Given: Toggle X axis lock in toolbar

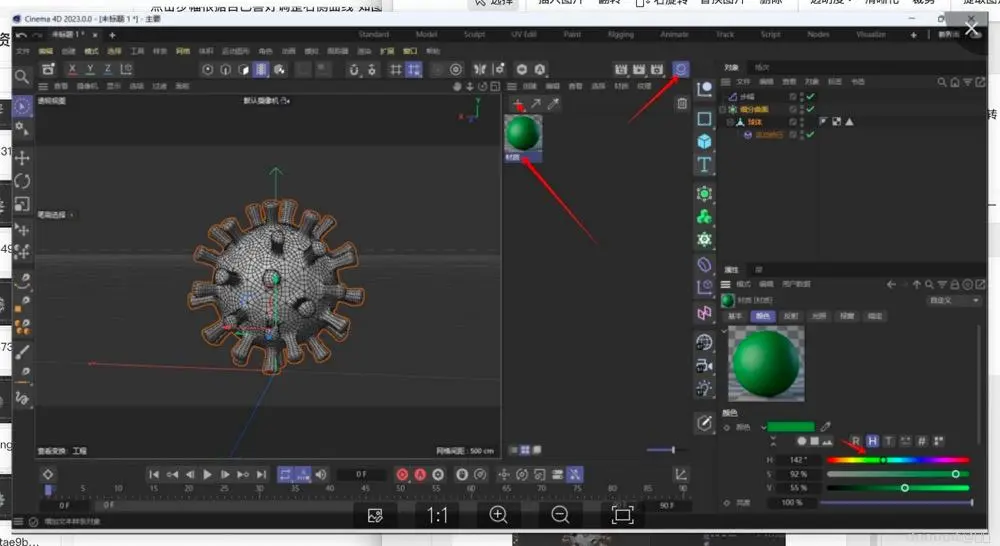Looking at the screenshot, I should (72, 69).
